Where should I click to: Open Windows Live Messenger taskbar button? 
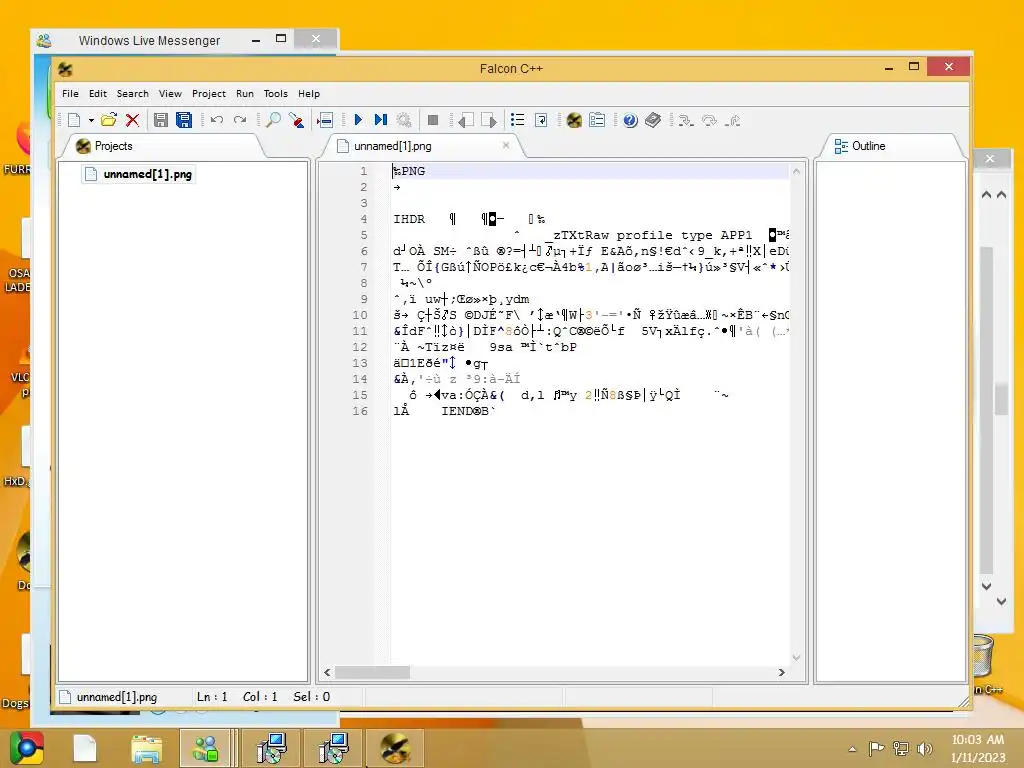(205, 748)
